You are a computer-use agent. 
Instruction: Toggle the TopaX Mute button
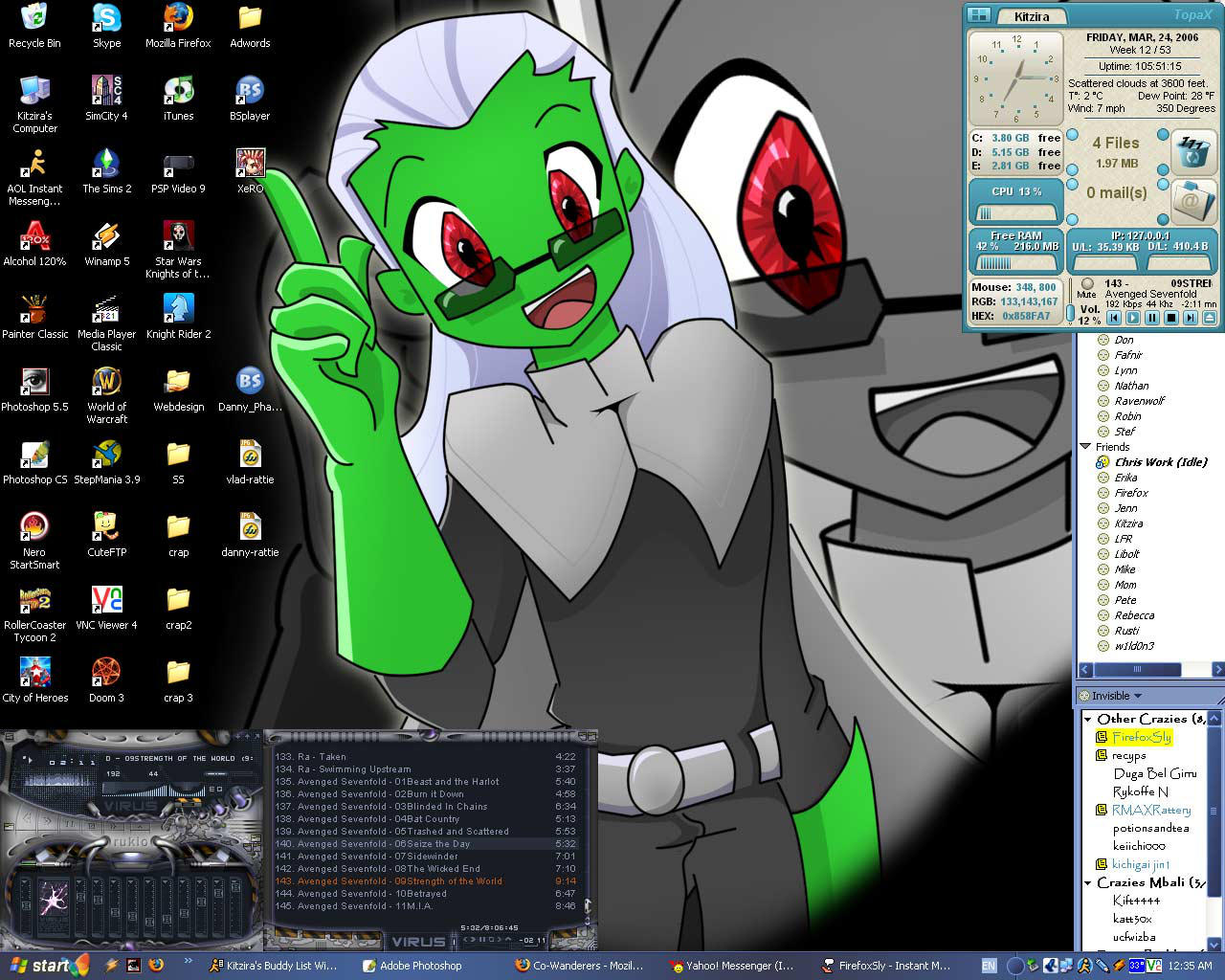(x=1086, y=284)
